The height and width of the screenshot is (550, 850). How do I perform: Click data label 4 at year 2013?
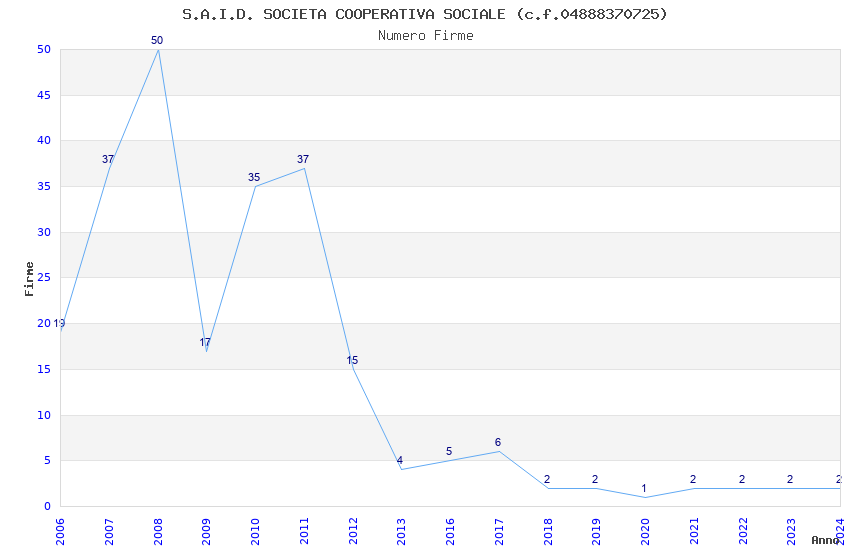tap(400, 461)
